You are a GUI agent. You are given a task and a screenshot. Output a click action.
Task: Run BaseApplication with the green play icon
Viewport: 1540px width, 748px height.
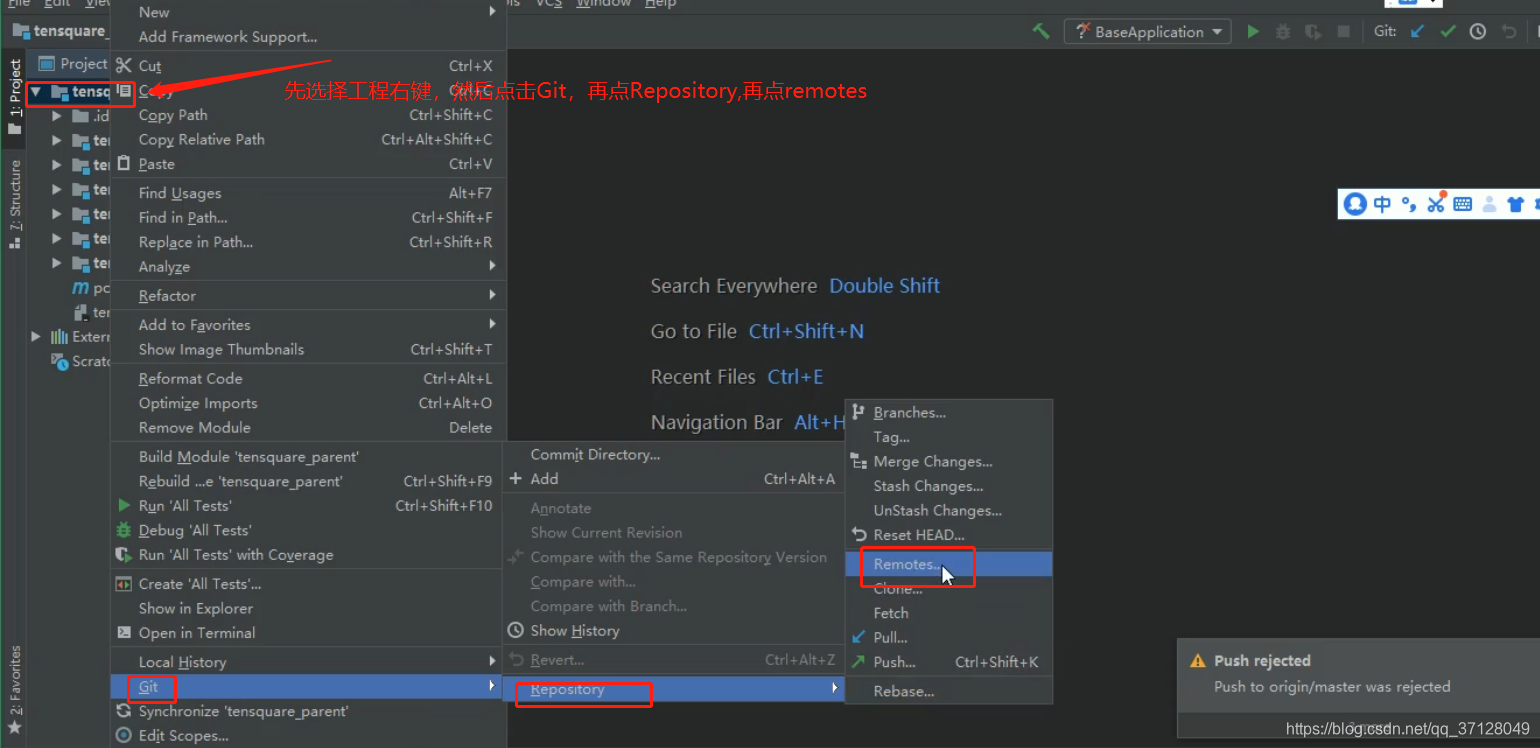point(1253,32)
